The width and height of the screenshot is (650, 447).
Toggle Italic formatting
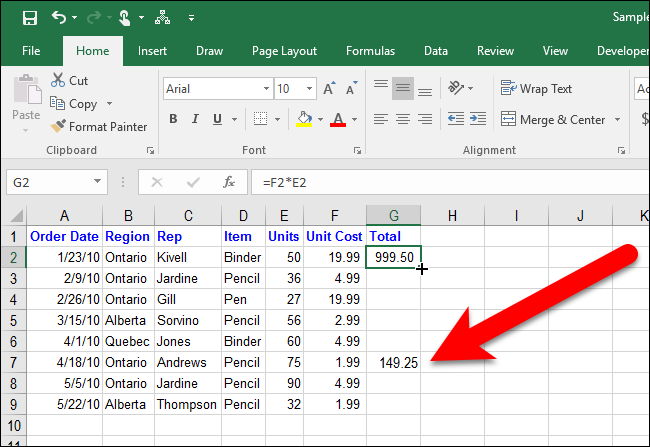pyautogui.click(x=195, y=120)
